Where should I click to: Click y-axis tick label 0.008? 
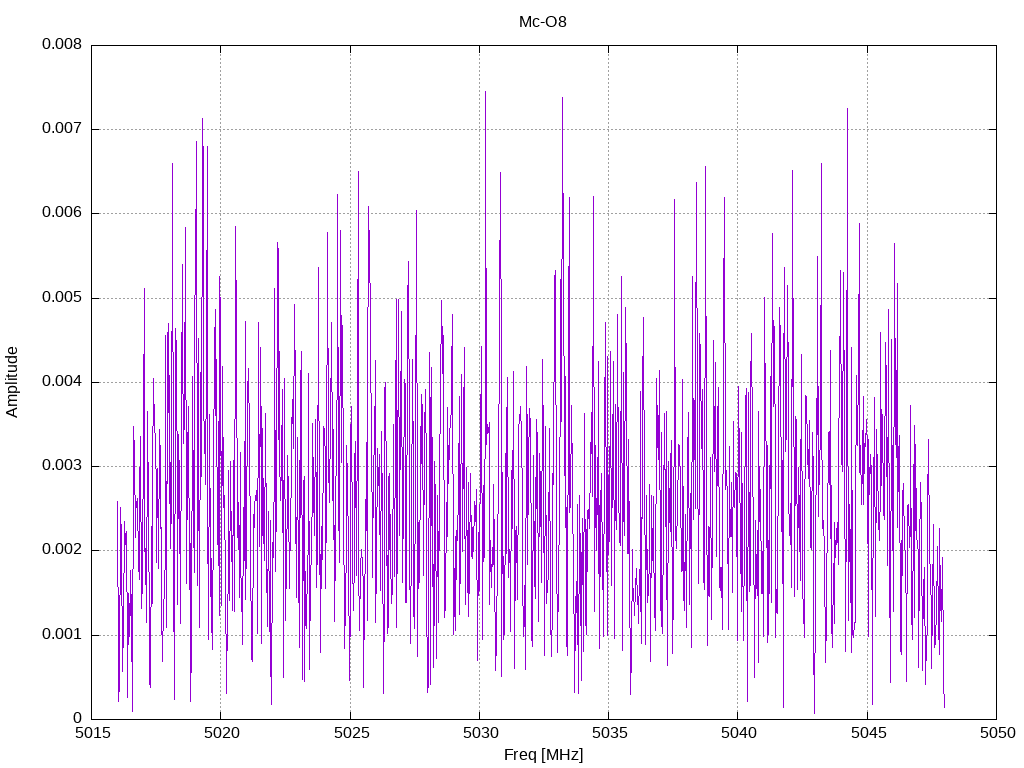click(x=62, y=44)
